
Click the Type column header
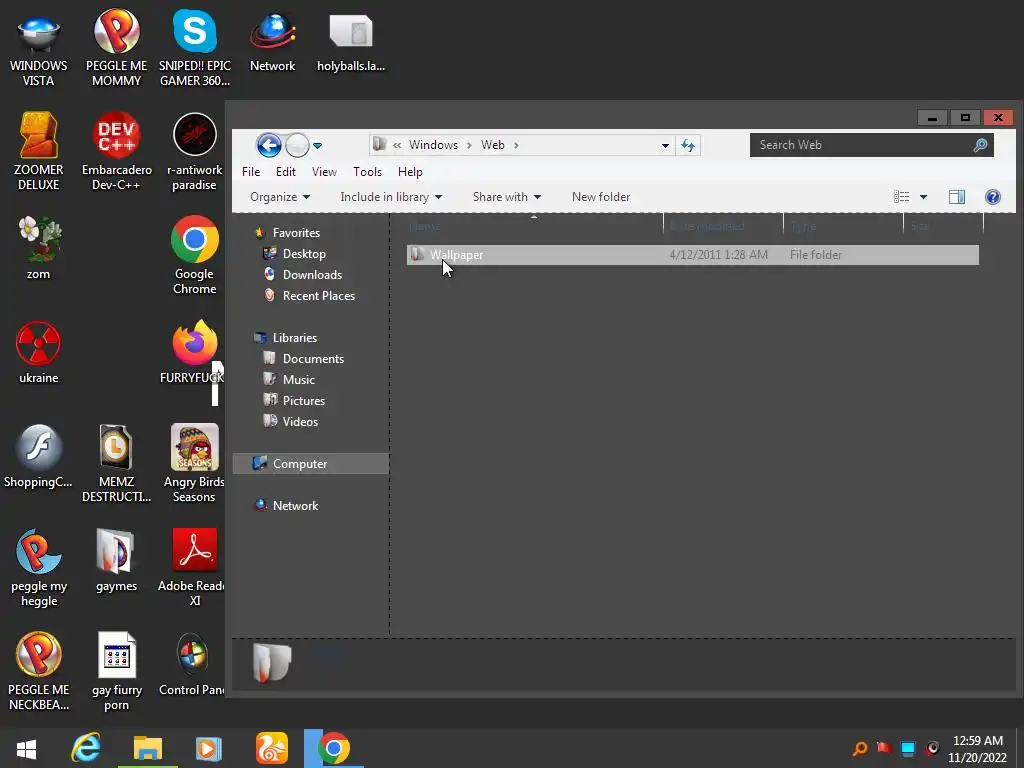pos(843,226)
